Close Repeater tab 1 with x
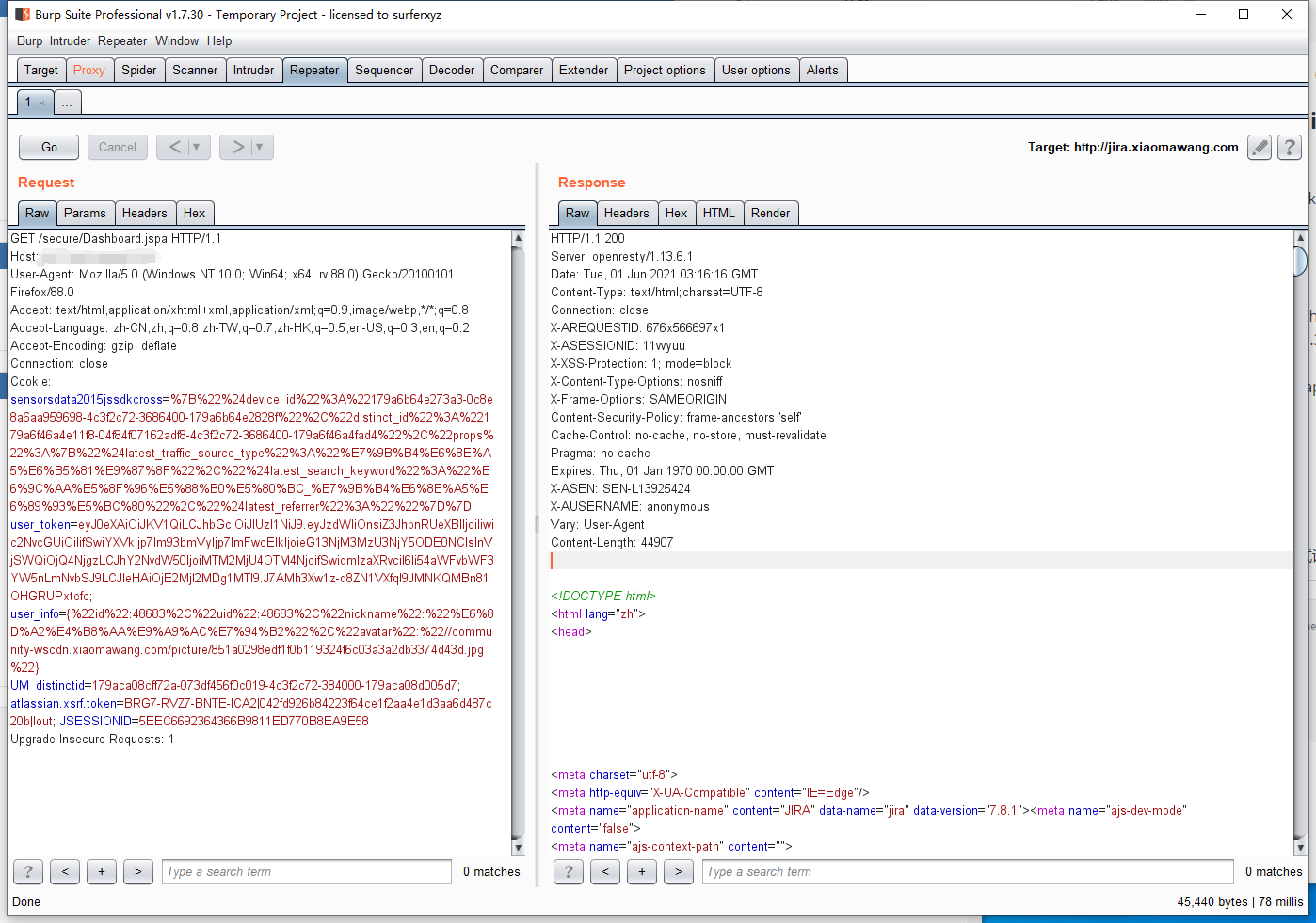 [x=42, y=103]
